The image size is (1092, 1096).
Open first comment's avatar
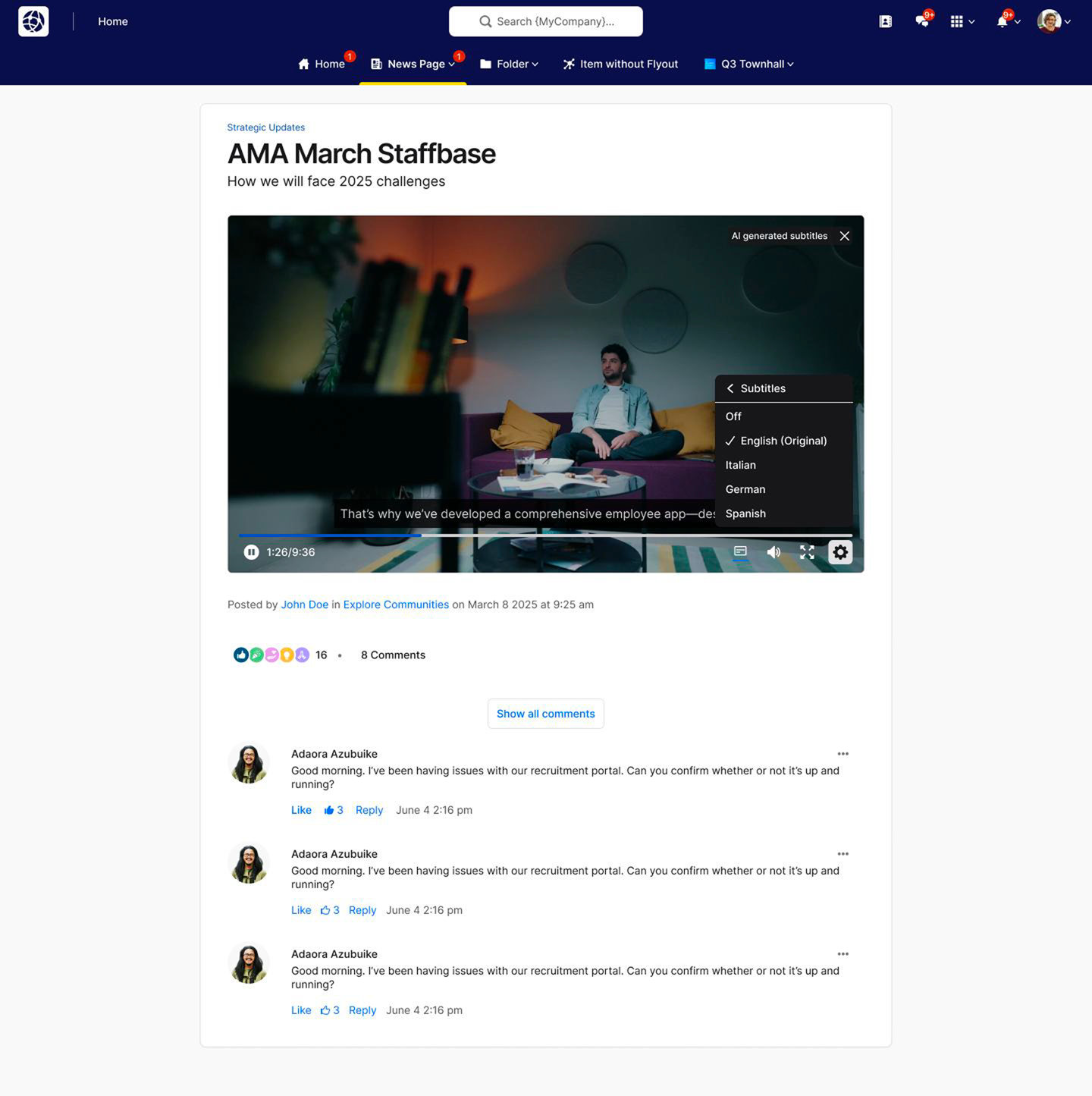tap(249, 763)
